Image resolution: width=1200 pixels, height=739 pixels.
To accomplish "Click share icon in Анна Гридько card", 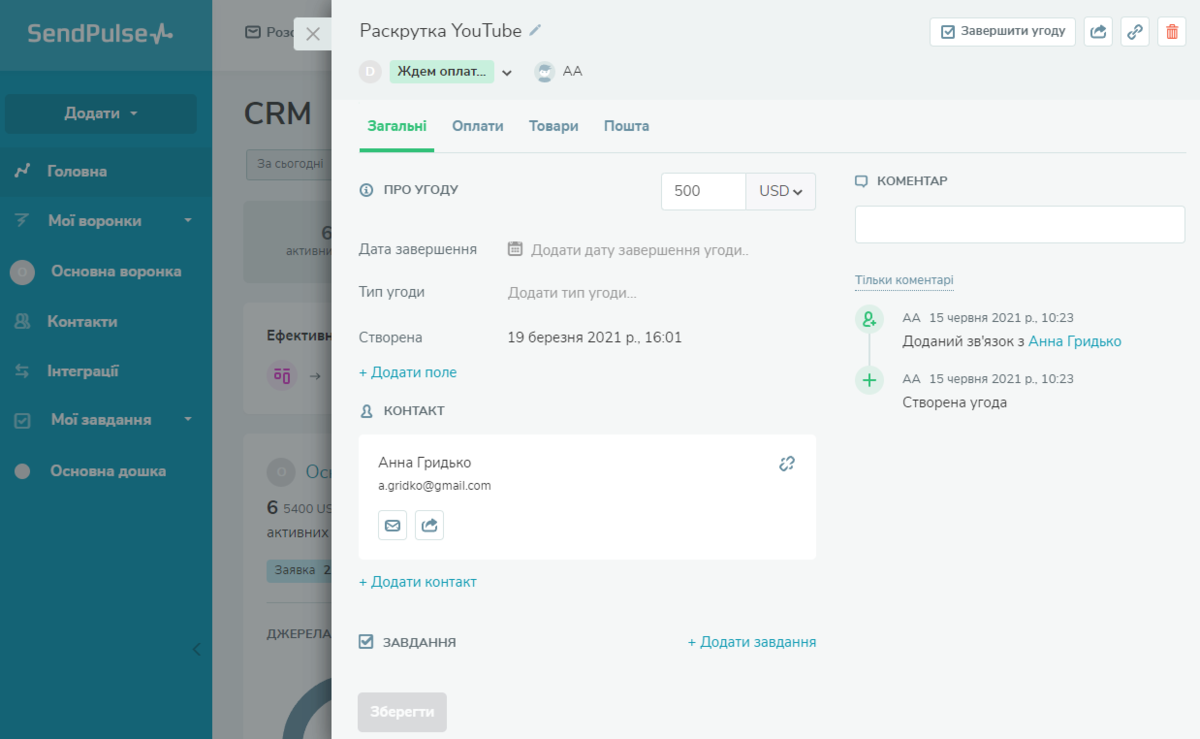I will [x=429, y=525].
